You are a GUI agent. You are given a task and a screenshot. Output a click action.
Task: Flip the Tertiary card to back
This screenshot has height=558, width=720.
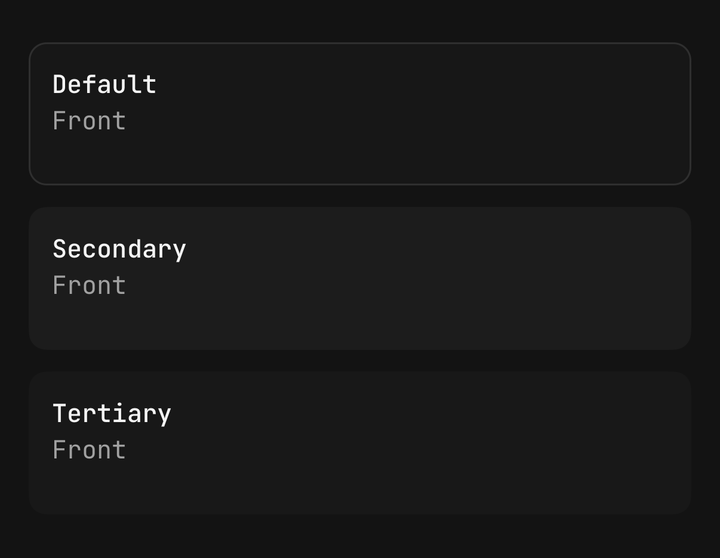(x=360, y=443)
